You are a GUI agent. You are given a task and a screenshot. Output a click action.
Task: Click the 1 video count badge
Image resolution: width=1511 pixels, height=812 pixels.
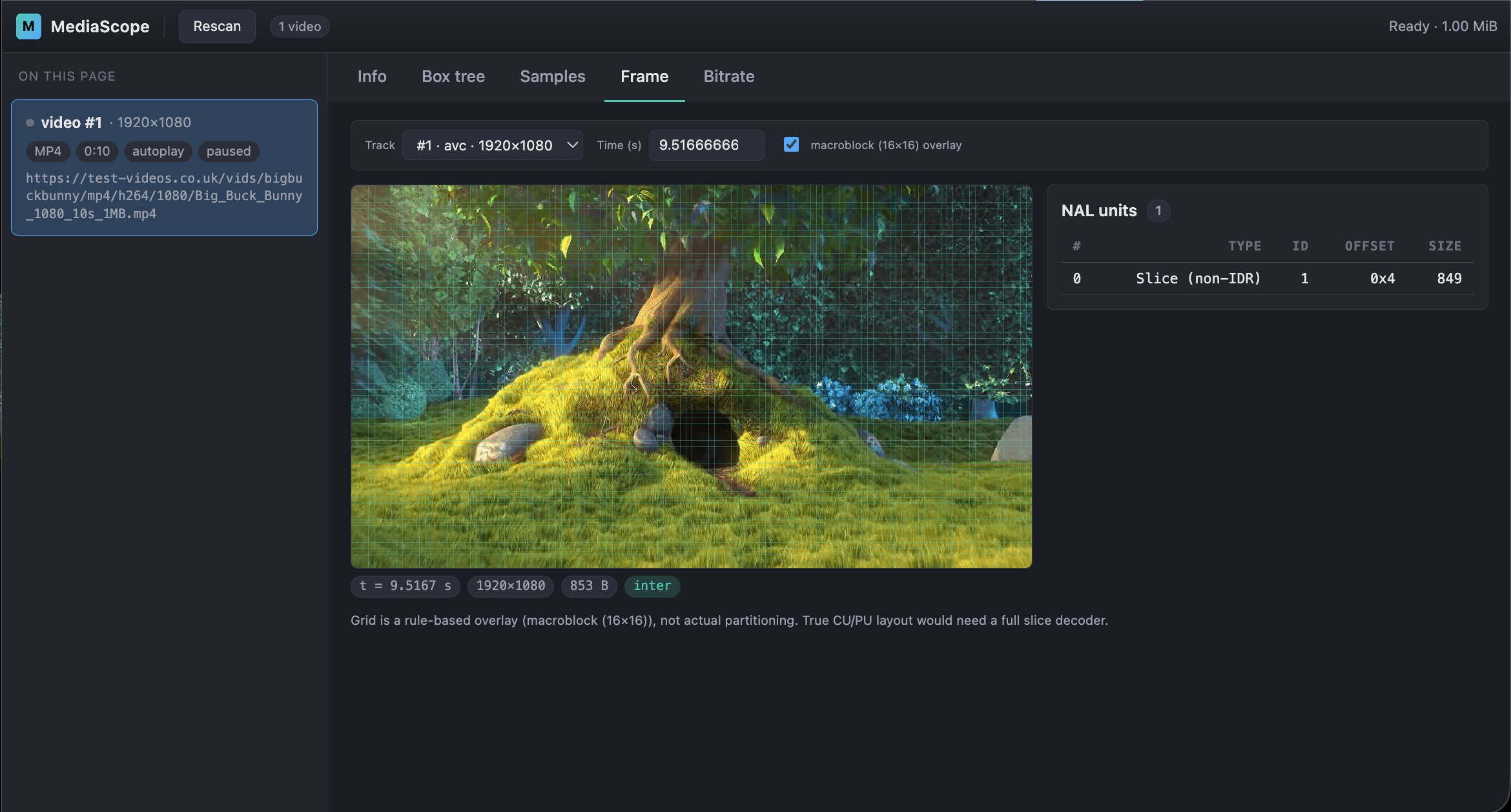pos(300,26)
